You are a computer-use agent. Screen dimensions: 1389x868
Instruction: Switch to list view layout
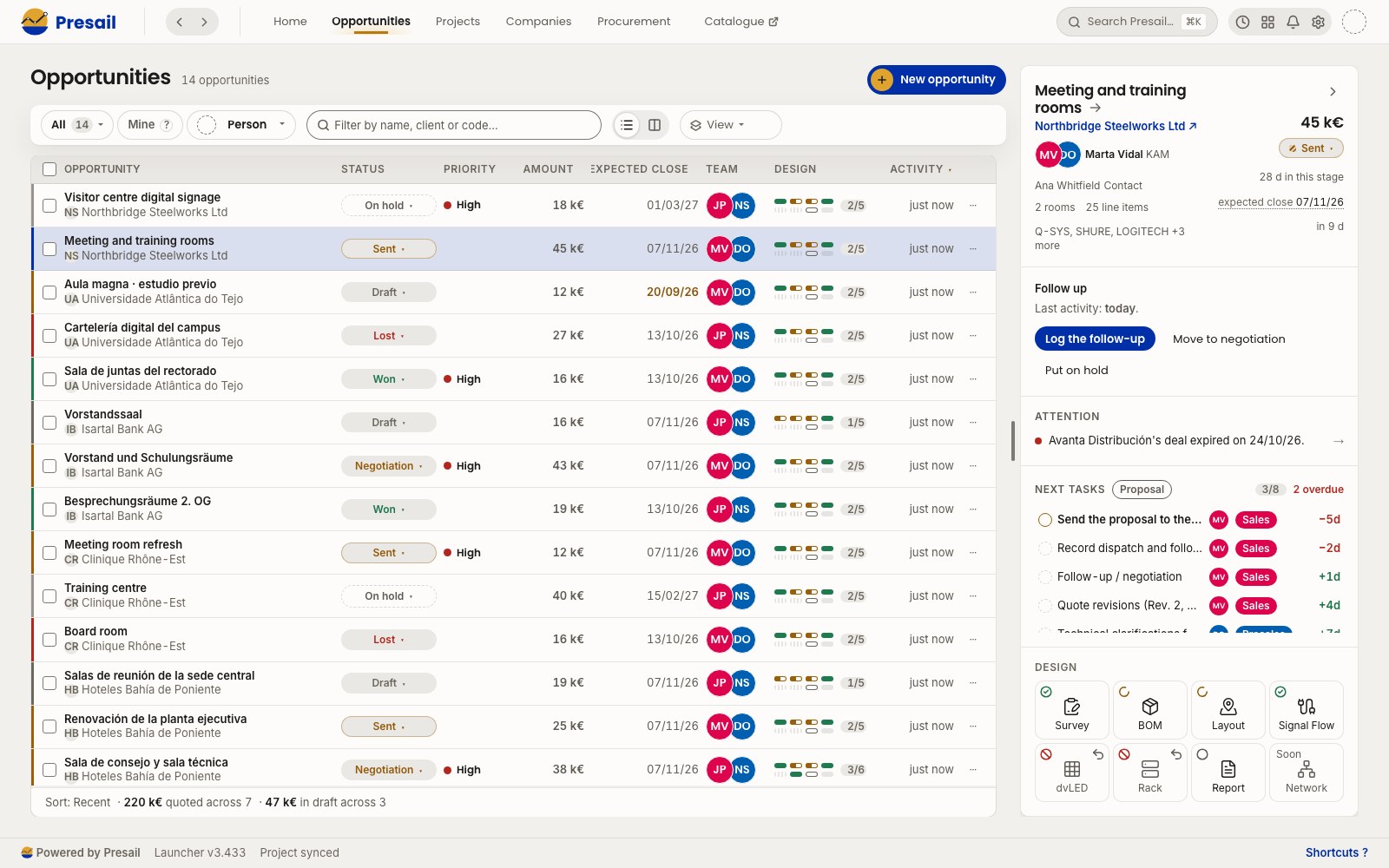click(x=627, y=125)
